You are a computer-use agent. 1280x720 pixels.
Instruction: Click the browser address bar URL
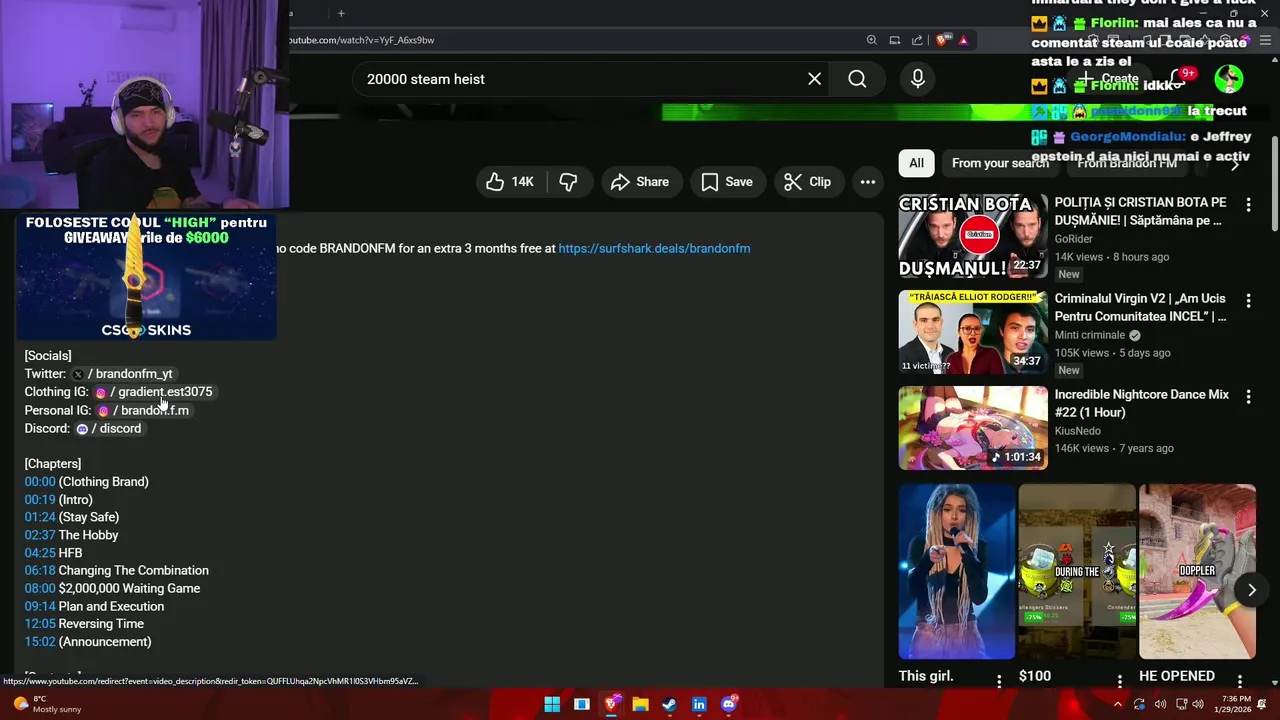[362, 40]
